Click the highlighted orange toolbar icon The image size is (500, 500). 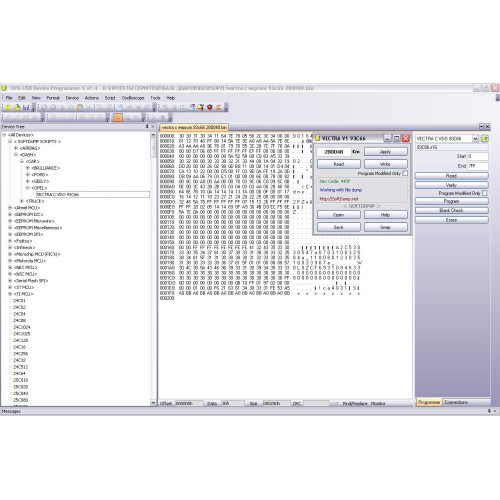118,117
